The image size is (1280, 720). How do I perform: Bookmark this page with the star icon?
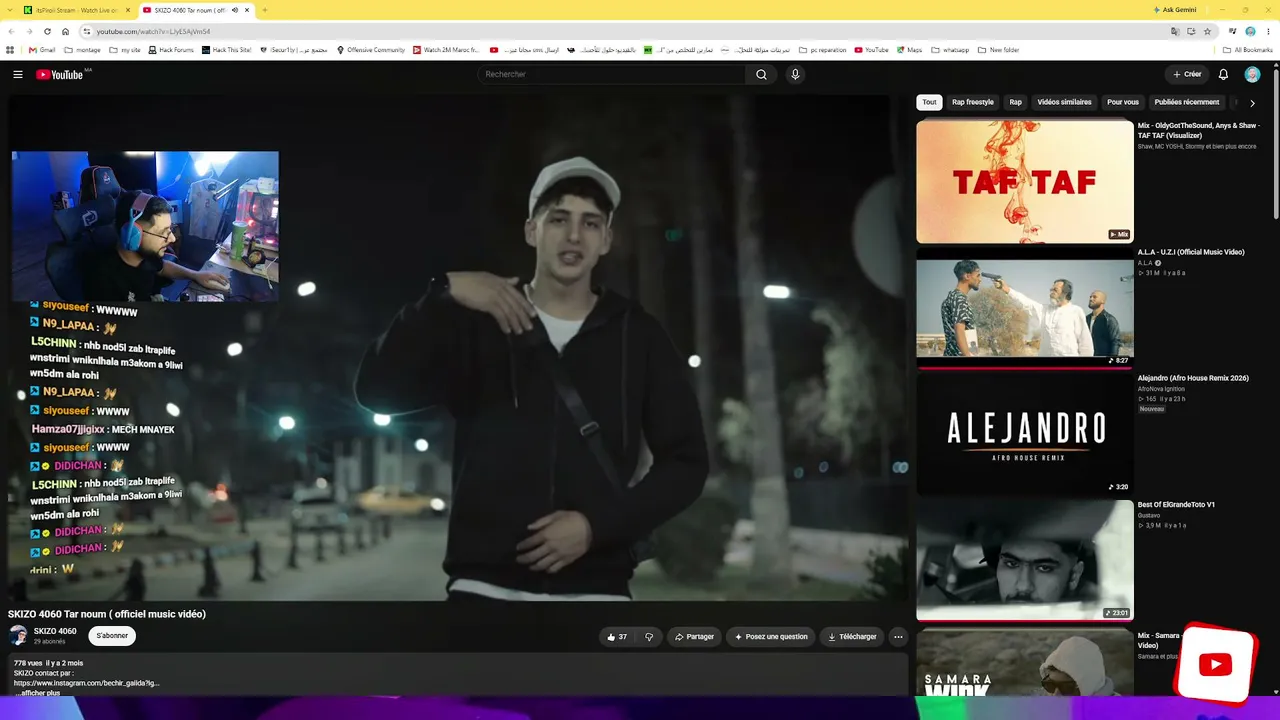(1207, 31)
